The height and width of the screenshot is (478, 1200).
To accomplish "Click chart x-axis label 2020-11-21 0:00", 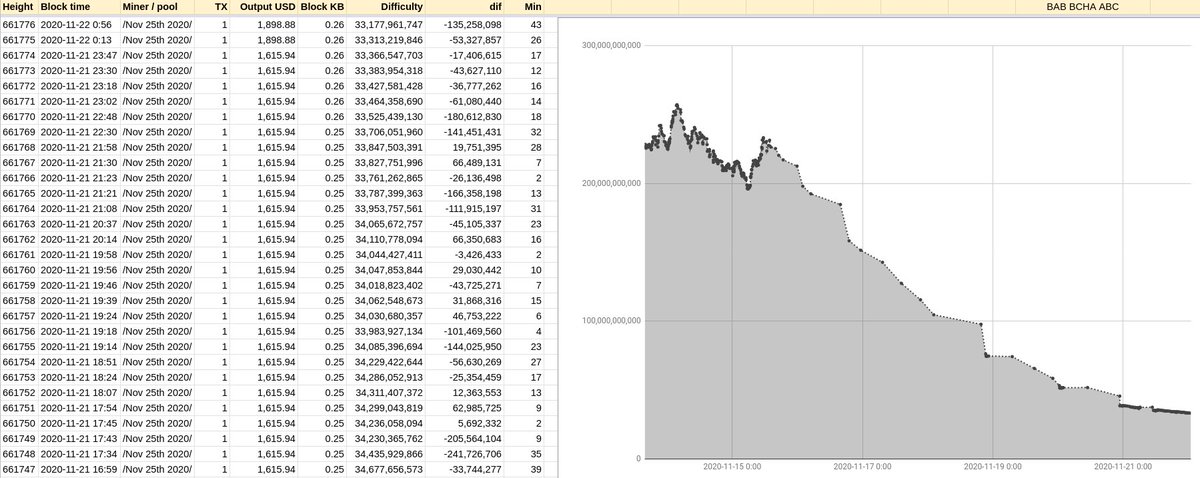I will click(x=1123, y=466).
